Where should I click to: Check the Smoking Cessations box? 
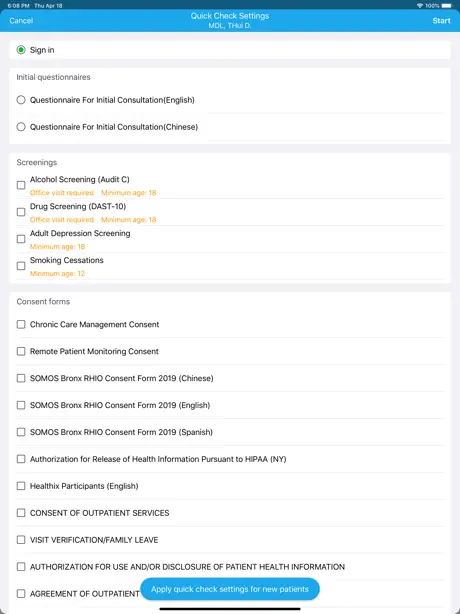[x=21, y=266]
